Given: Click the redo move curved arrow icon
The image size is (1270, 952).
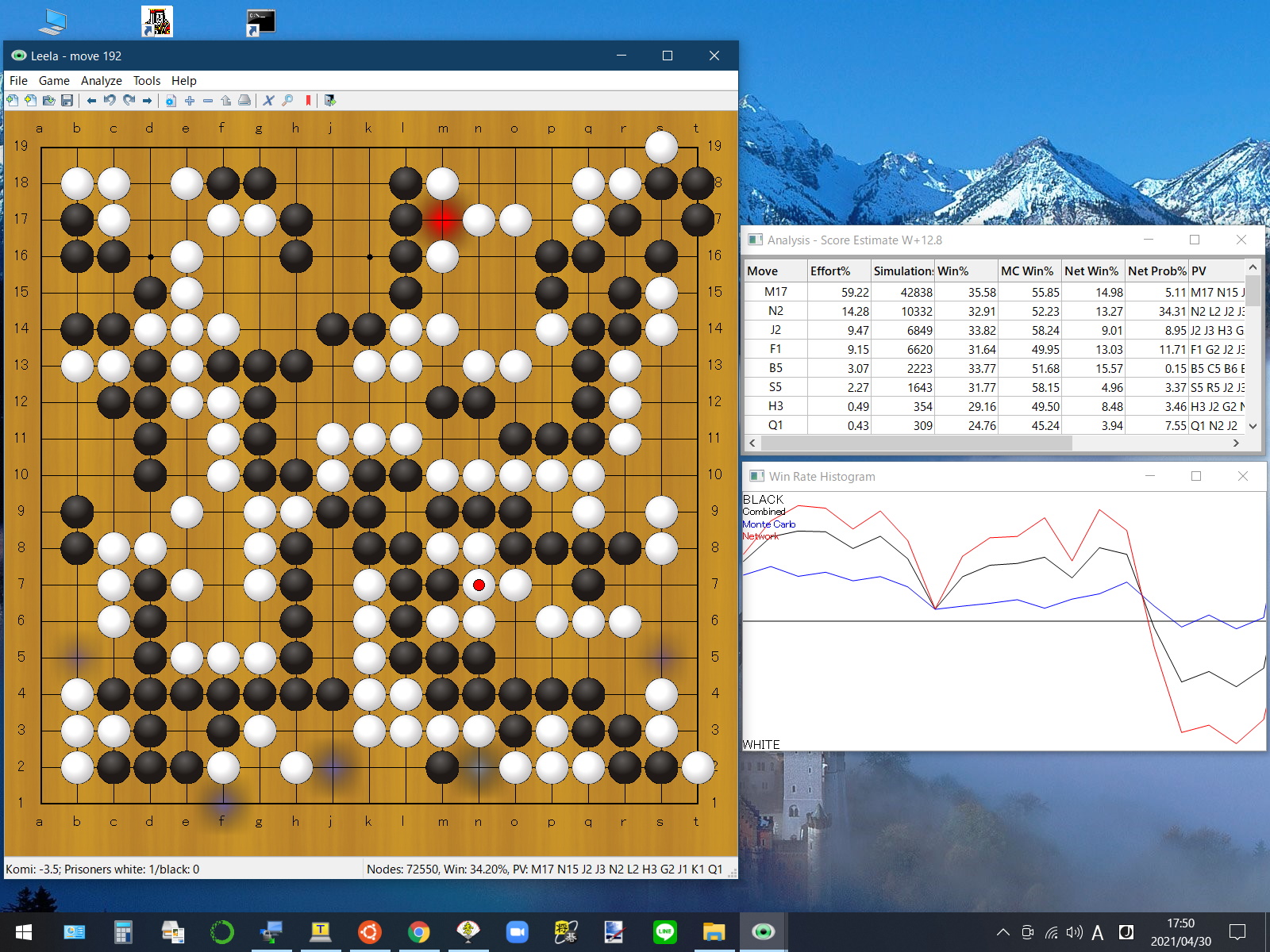Looking at the screenshot, I should [x=129, y=101].
